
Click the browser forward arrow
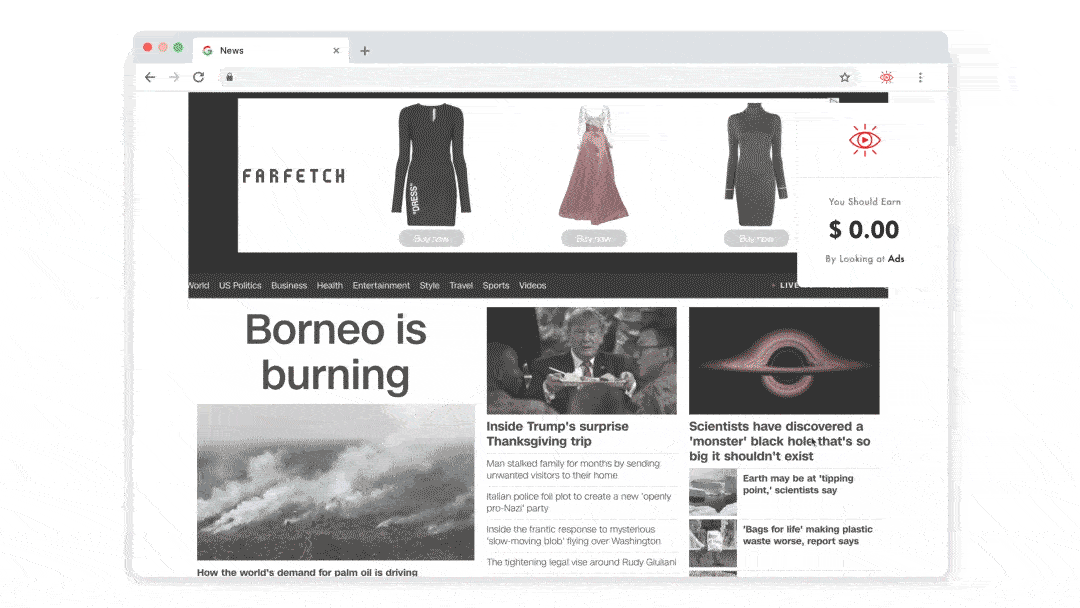174,77
